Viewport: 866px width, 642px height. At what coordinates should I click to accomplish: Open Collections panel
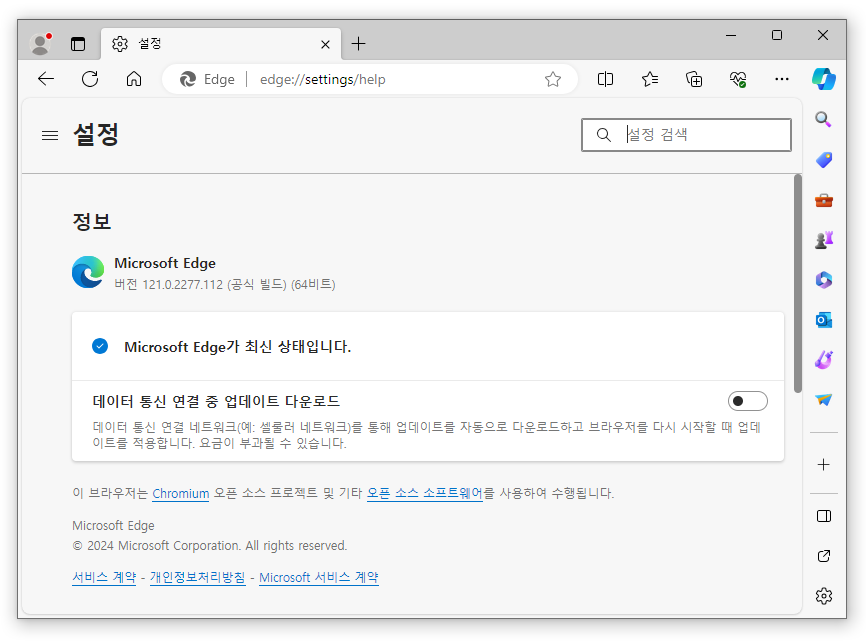click(x=694, y=79)
